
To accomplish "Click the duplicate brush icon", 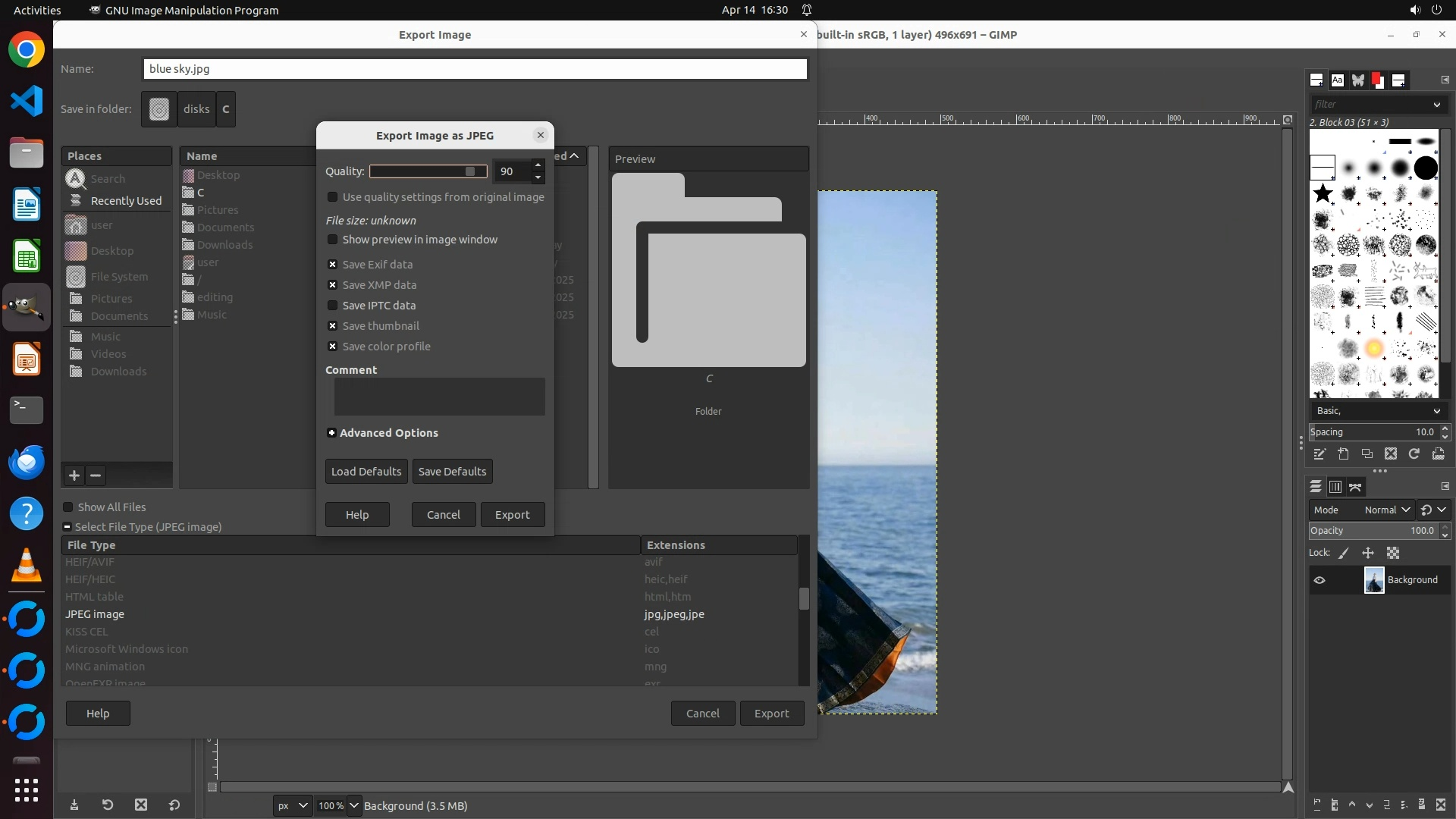I will click(x=1367, y=454).
